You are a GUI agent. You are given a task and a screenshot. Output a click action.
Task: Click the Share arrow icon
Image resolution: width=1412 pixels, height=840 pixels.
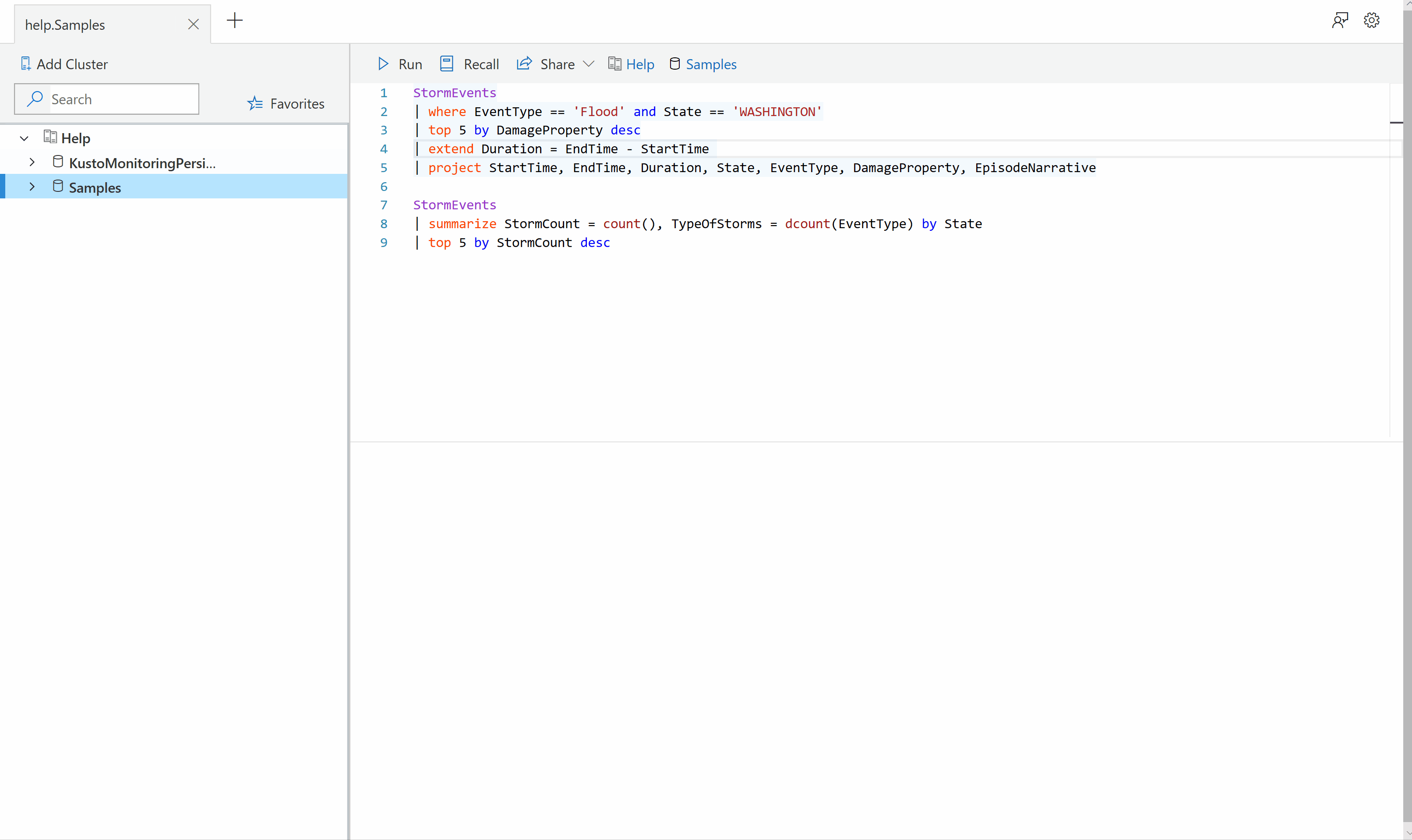(x=524, y=64)
